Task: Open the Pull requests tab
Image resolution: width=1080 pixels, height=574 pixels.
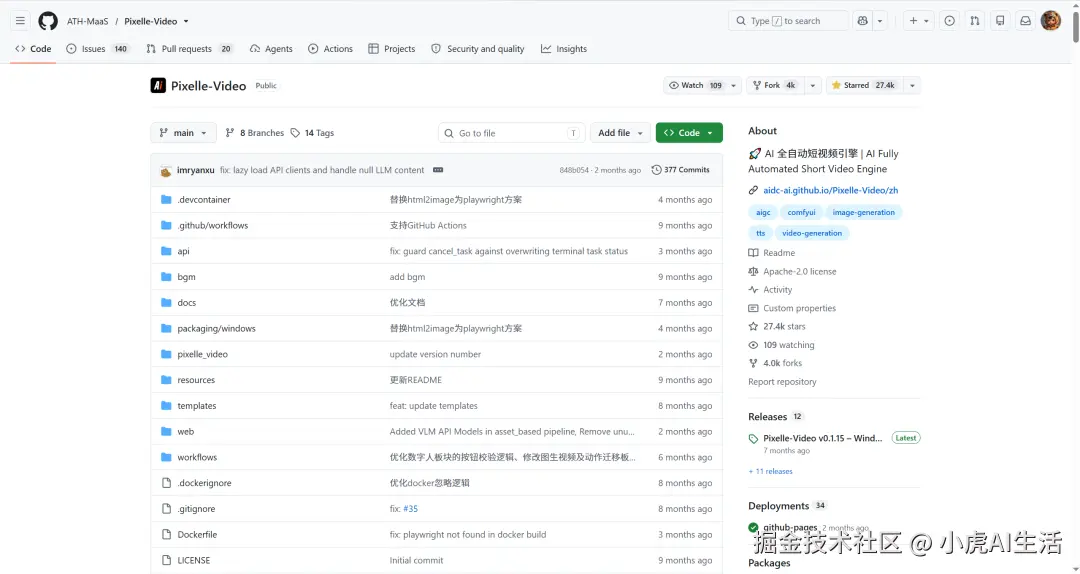Action: click(189, 49)
